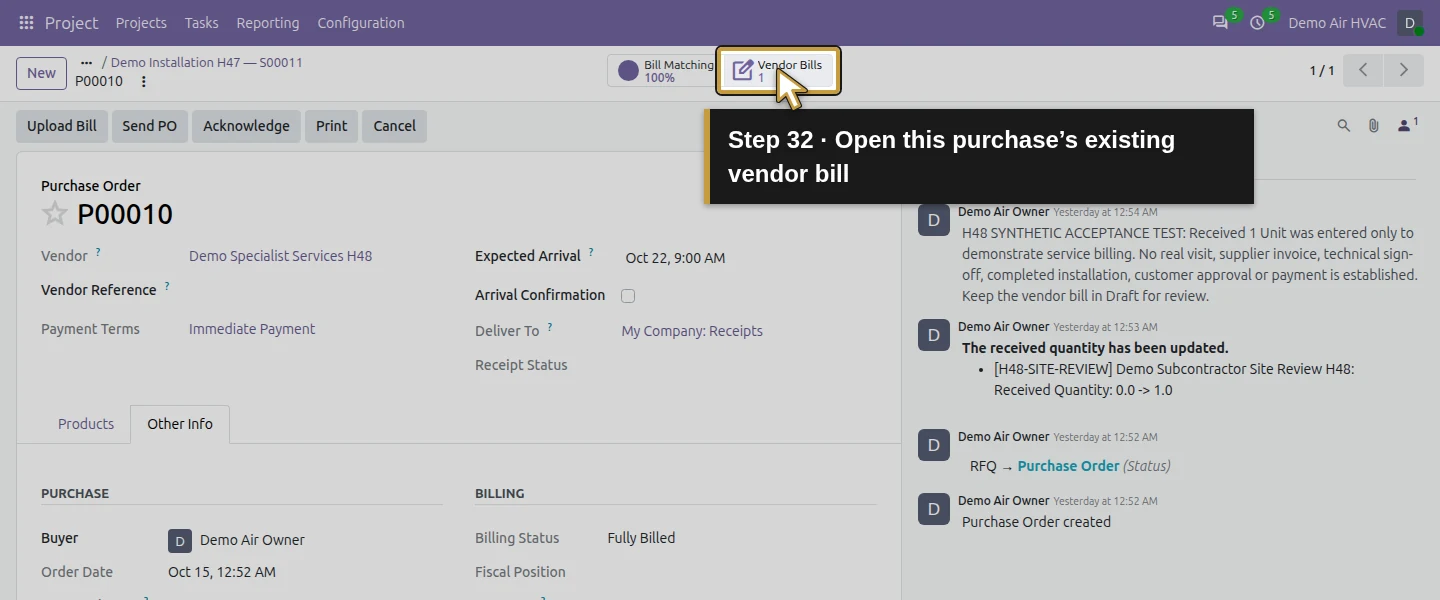Click the SYNTHETIC ACCEPTANCE TEST message text

[x=1190, y=264]
